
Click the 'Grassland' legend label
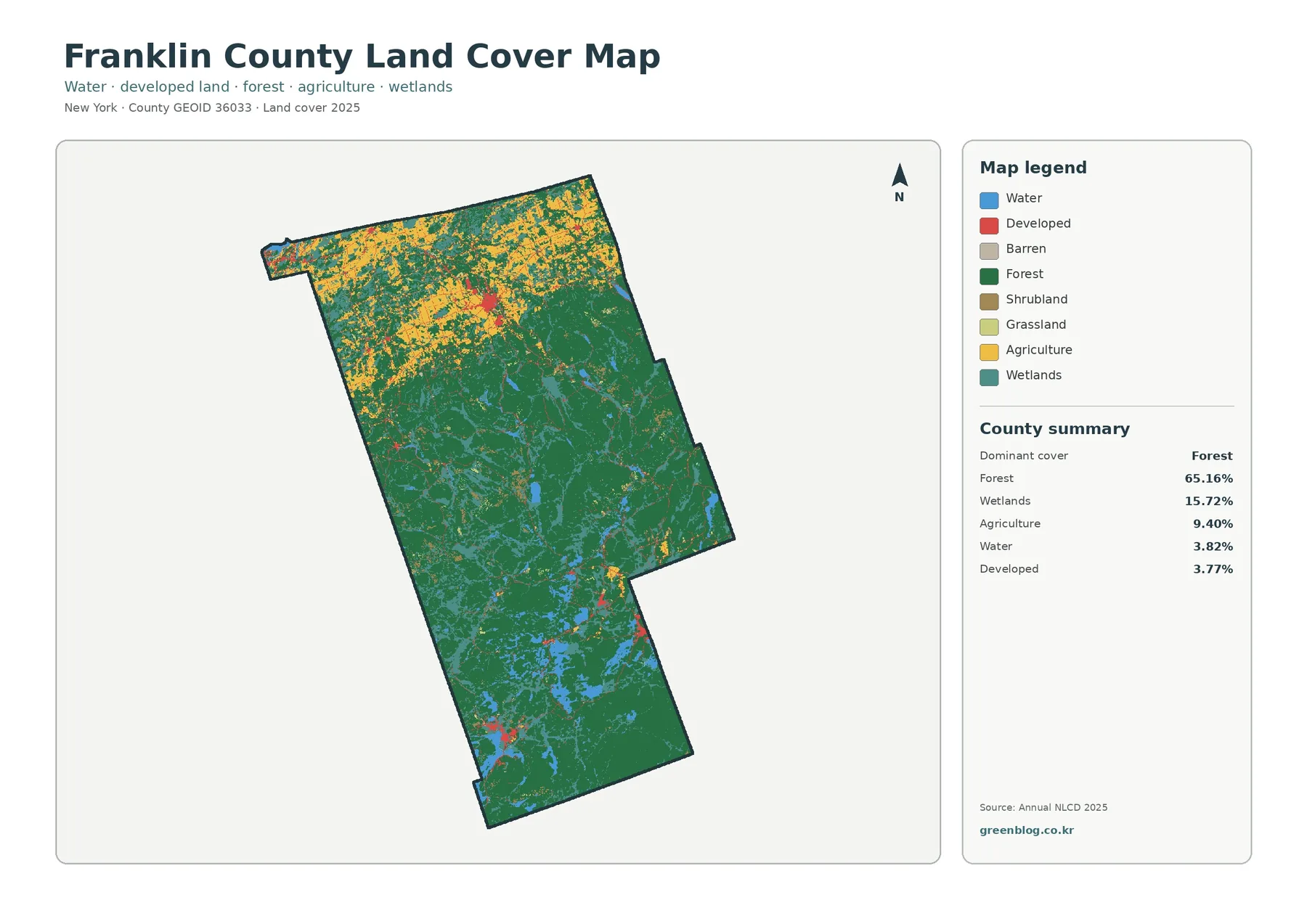(x=1035, y=324)
